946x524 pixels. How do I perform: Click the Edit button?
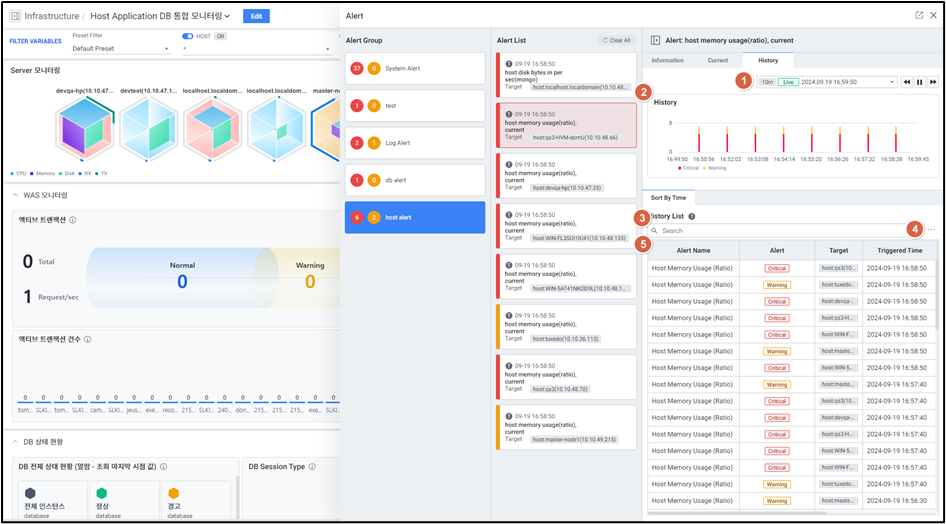click(256, 16)
